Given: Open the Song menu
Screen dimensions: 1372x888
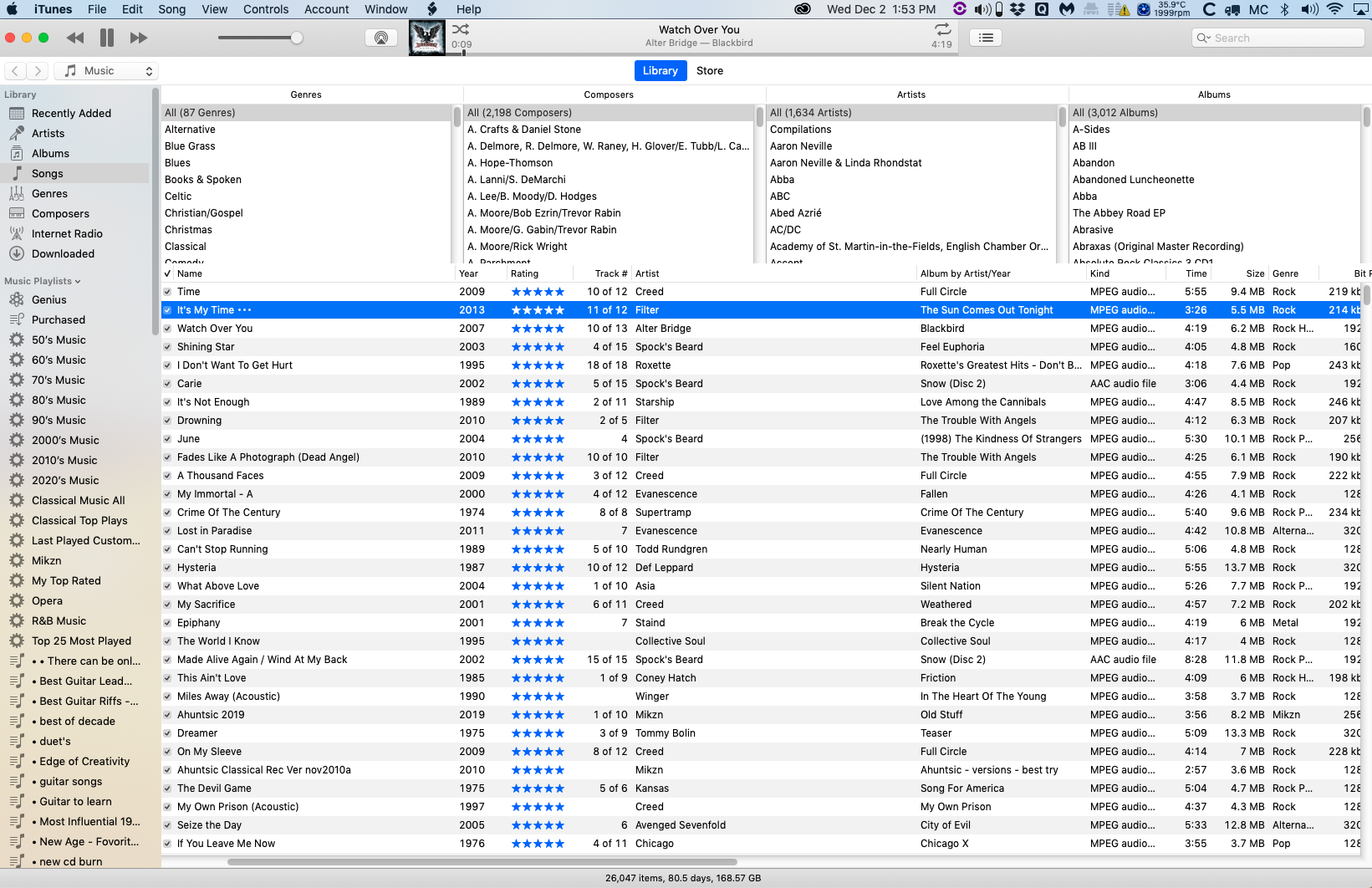Looking at the screenshot, I should (171, 9).
